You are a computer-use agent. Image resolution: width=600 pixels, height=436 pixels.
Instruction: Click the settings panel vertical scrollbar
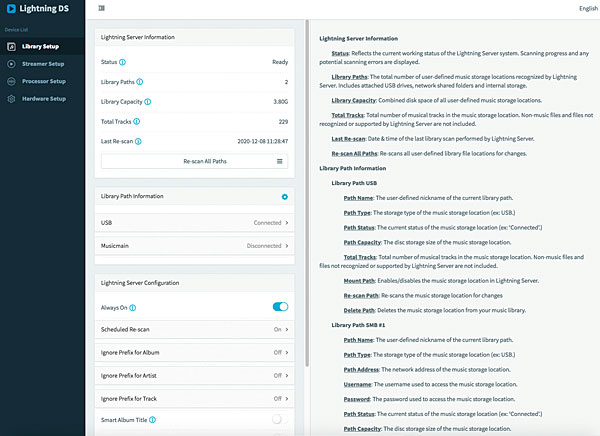[307, 193]
